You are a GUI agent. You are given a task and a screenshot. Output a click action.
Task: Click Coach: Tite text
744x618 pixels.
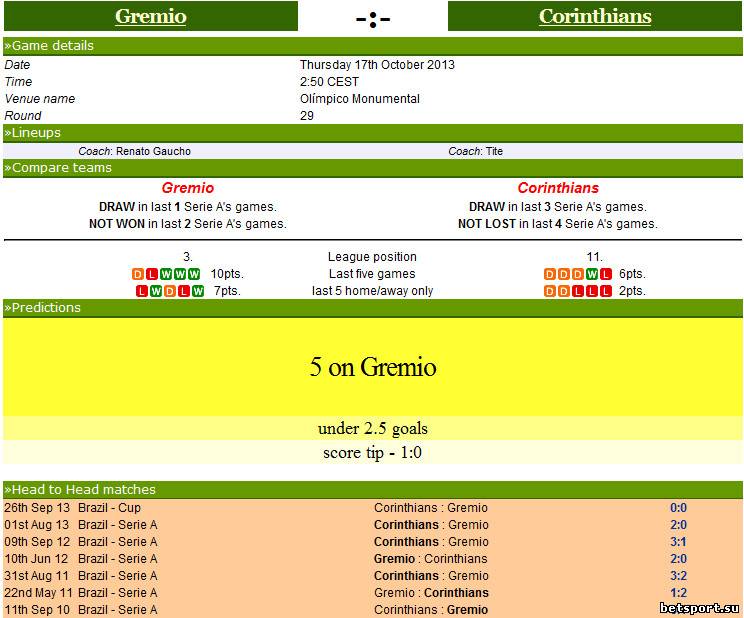point(475,151)
